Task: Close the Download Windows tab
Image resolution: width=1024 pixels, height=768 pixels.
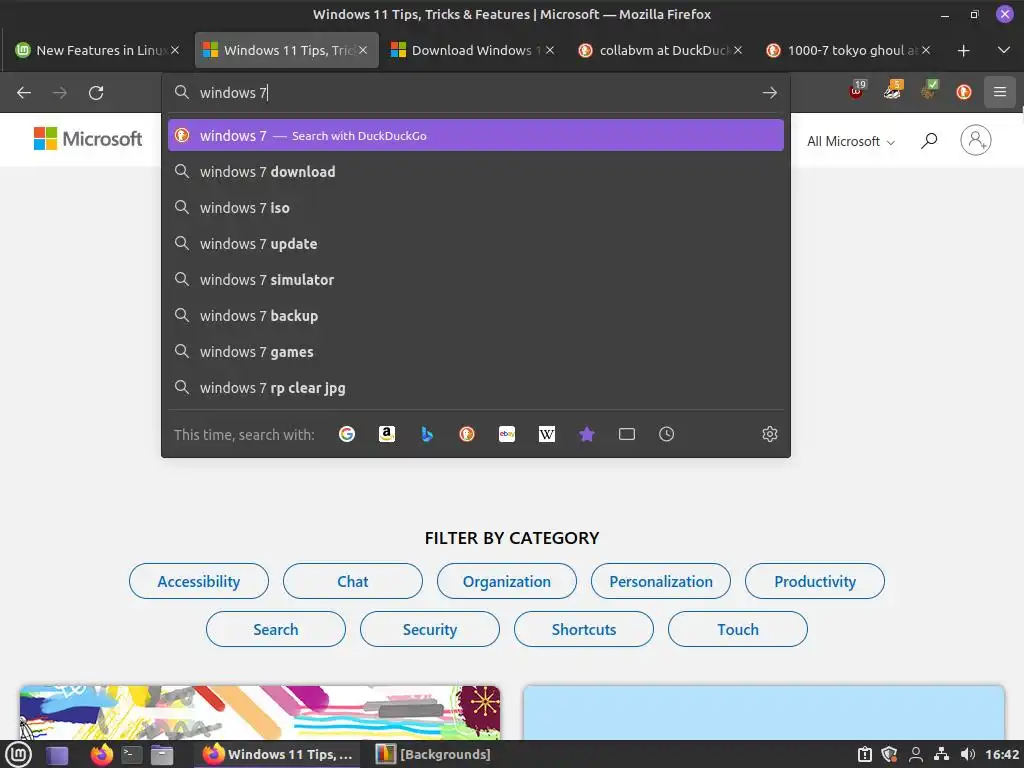Action: (x=550, y=50)
